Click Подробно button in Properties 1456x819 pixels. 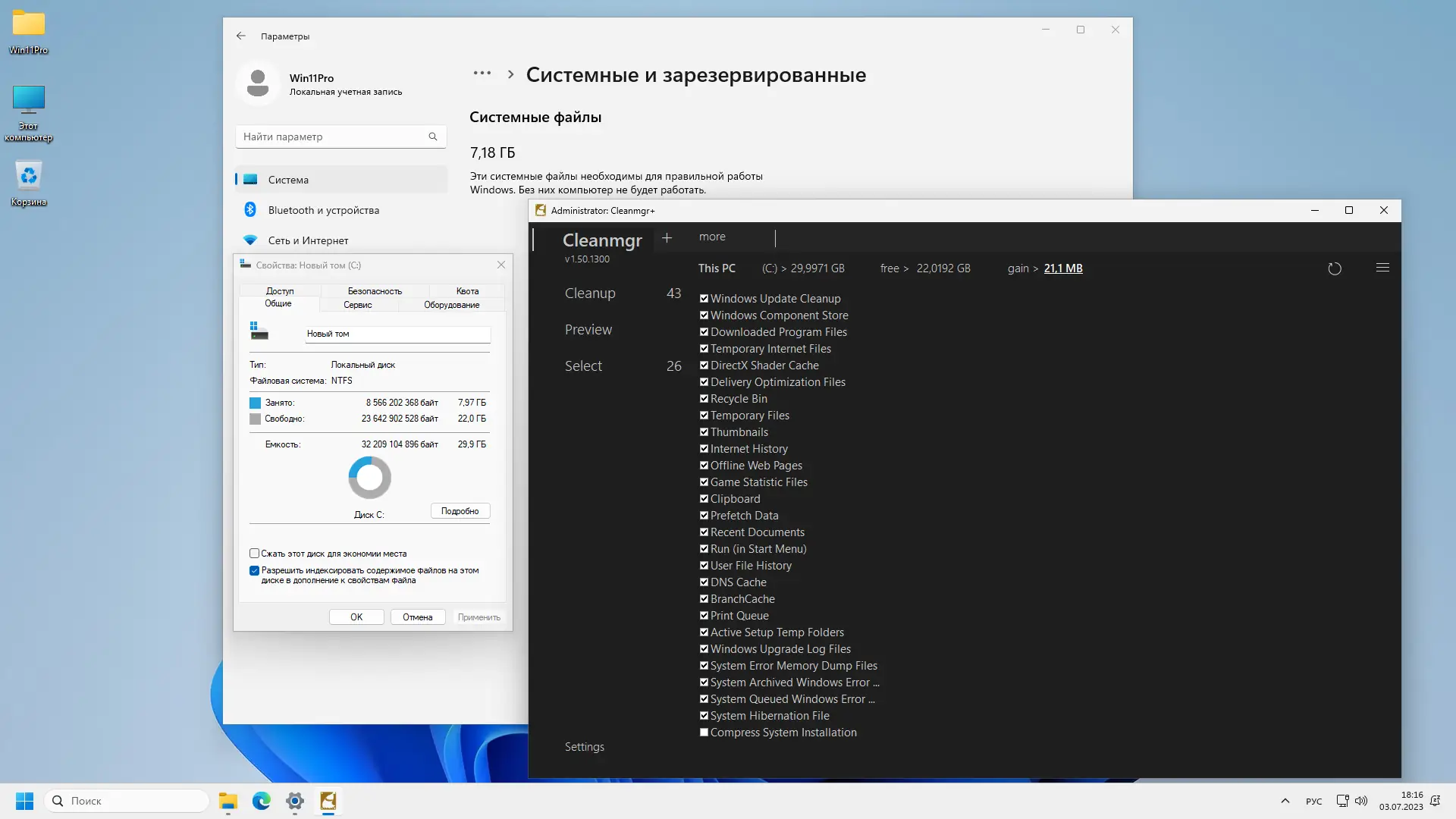click(x=460, y=511)
